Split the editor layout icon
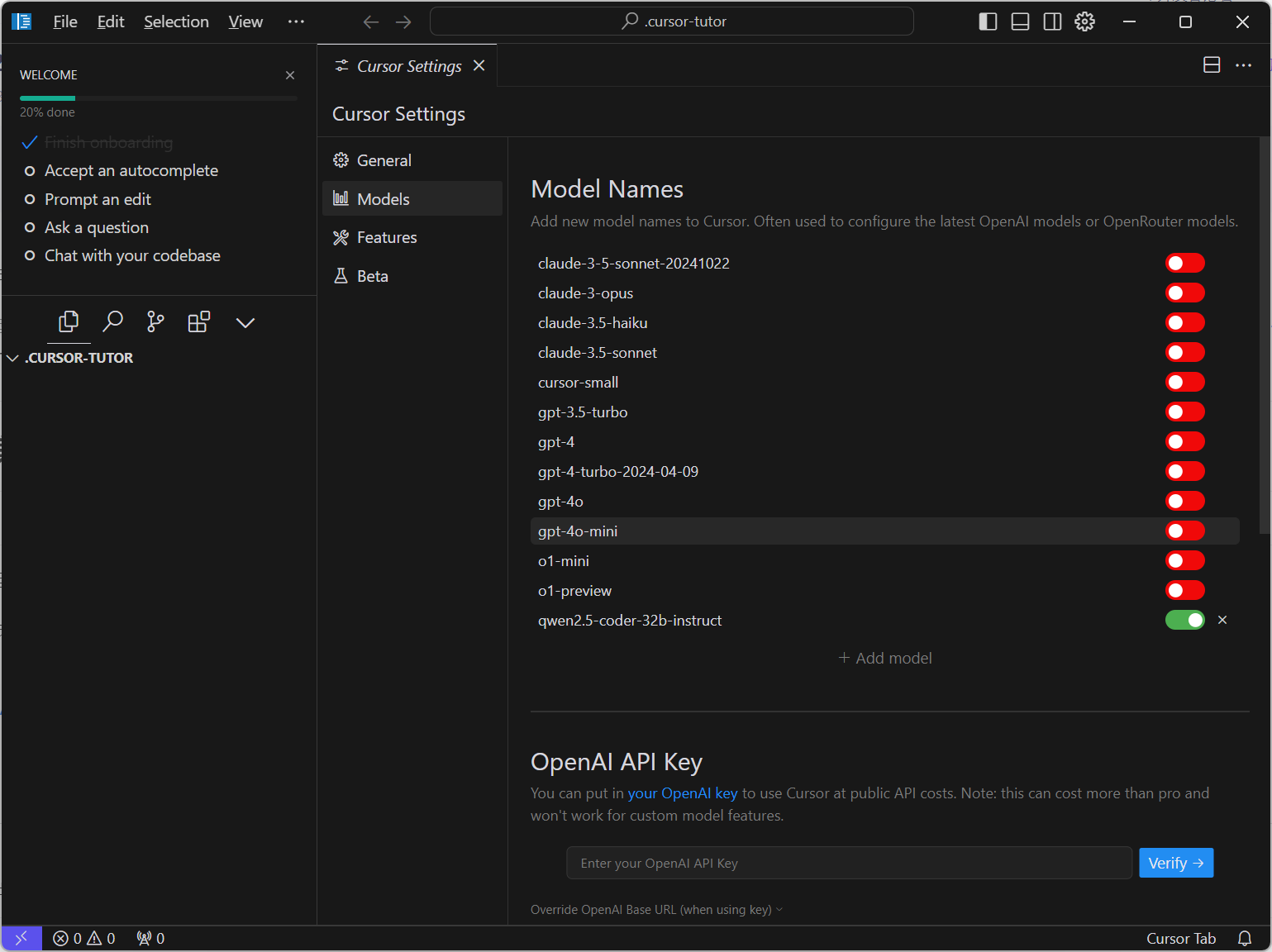This screenshot has height=952, width=1272. coord(1212,65)
